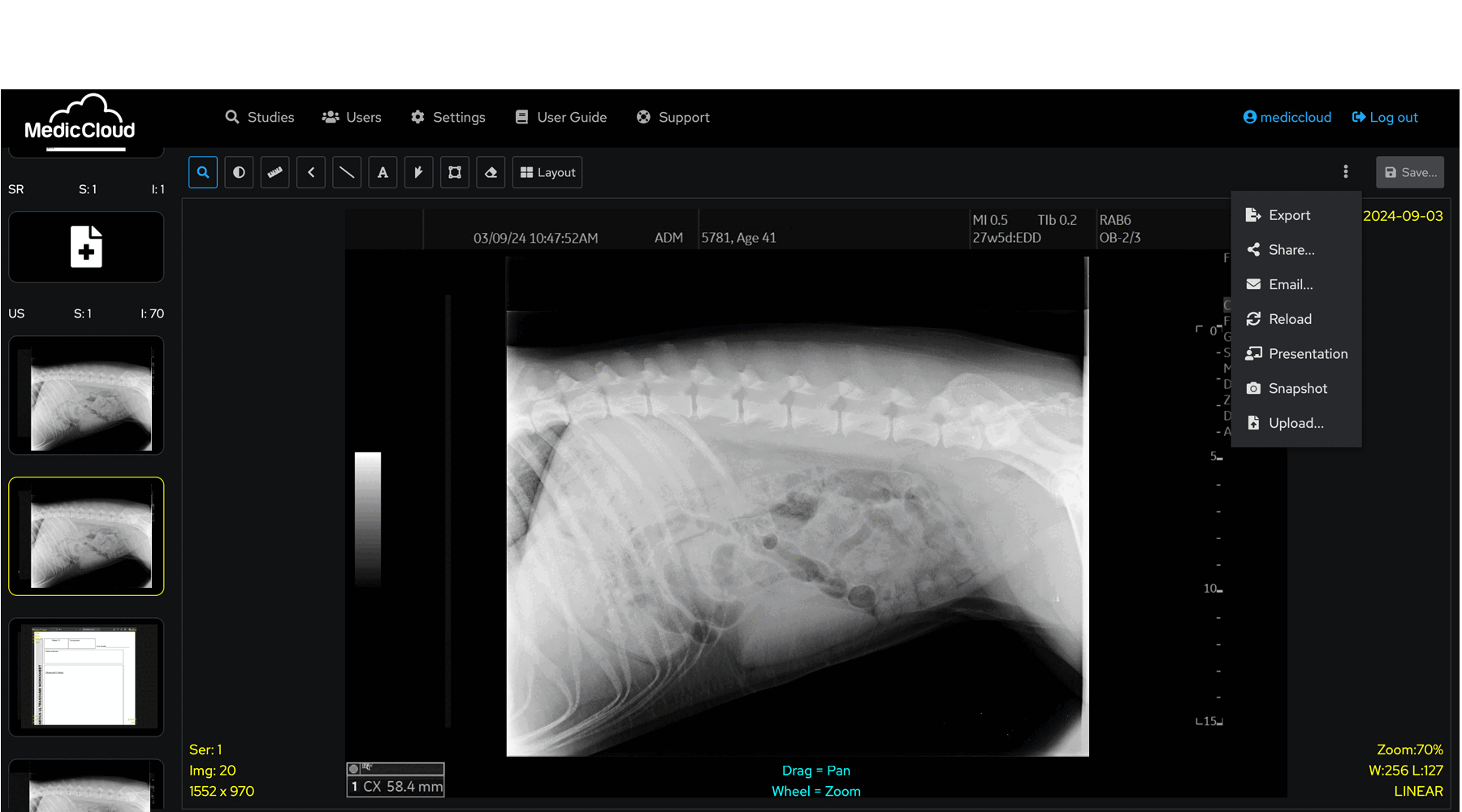Choose Share from the menu
The width and height of the screenshot is (1462, 812).
(1296, 250)
